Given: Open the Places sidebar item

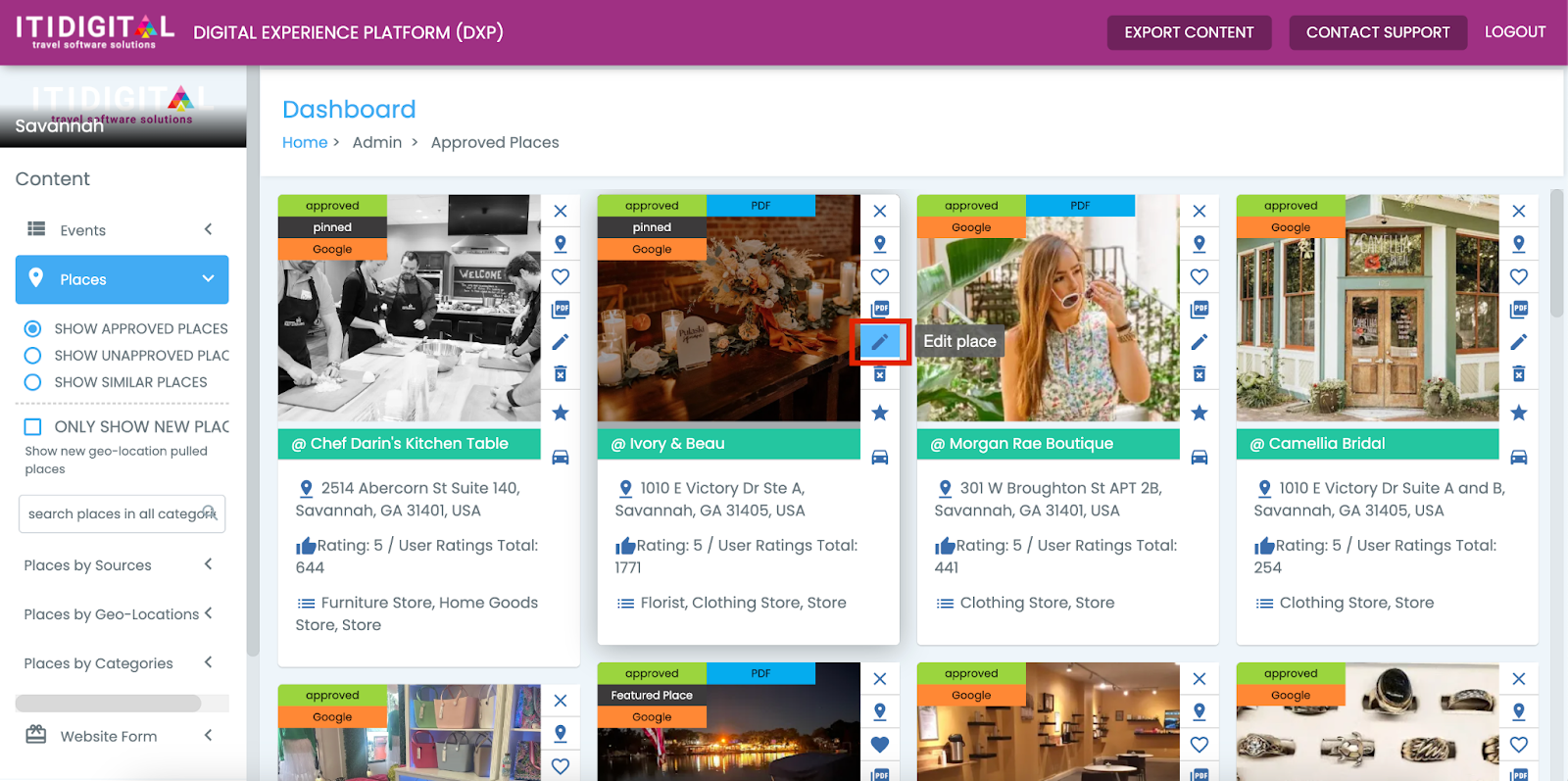Looking at the screenshot, I should [x=122, y=279].
